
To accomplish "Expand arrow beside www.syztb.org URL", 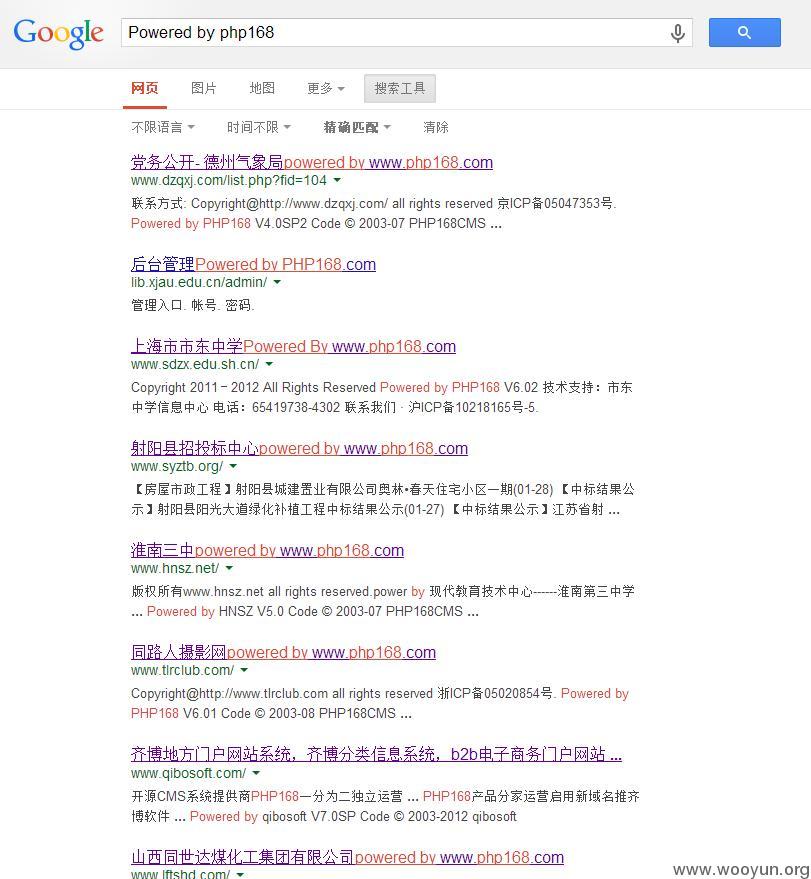I will [233, 467].
